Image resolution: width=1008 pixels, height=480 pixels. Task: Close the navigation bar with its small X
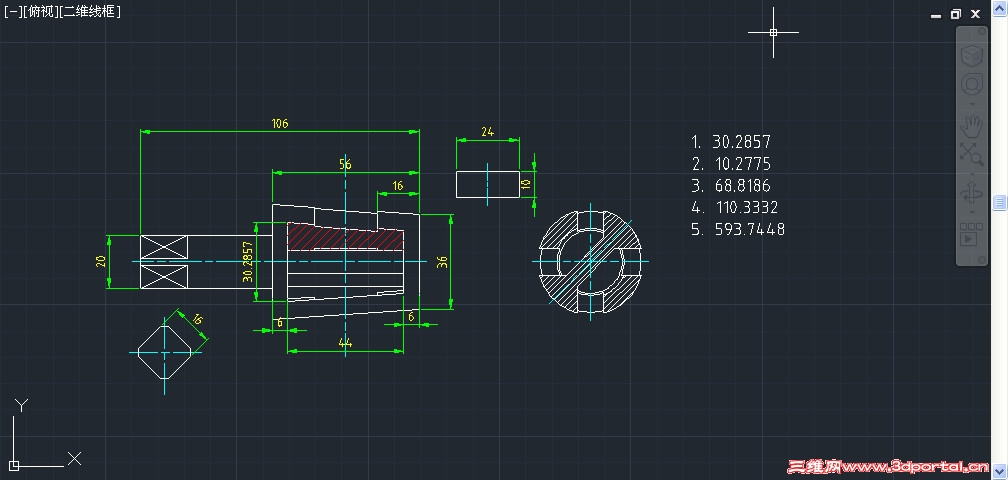point(981,31)
